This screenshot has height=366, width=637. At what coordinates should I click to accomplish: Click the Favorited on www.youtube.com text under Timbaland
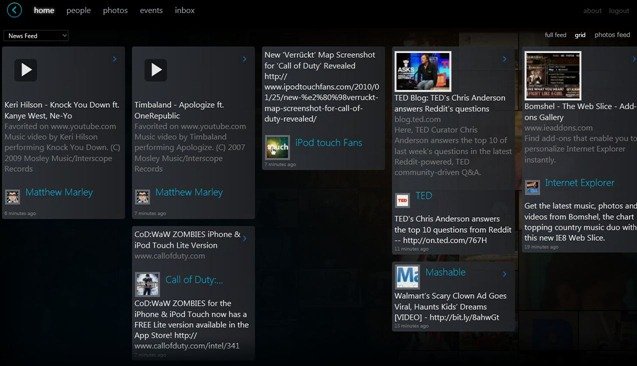pos(190,126)
